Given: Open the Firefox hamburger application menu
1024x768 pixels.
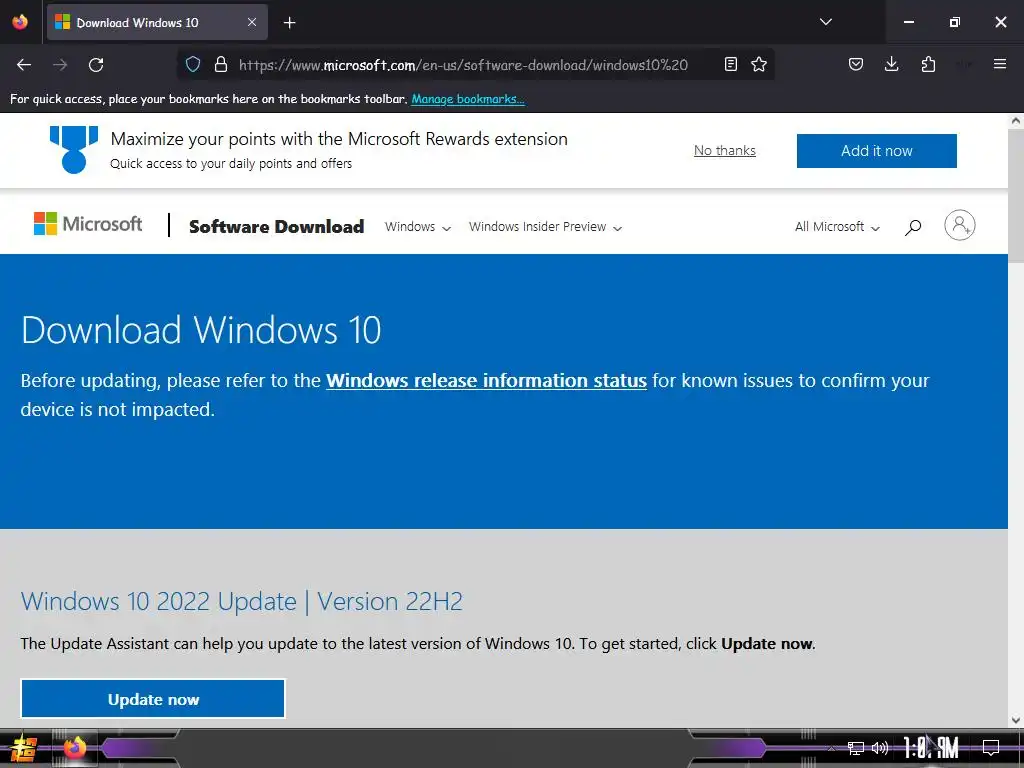Looking at the screenshot, I should (1000, 64).
